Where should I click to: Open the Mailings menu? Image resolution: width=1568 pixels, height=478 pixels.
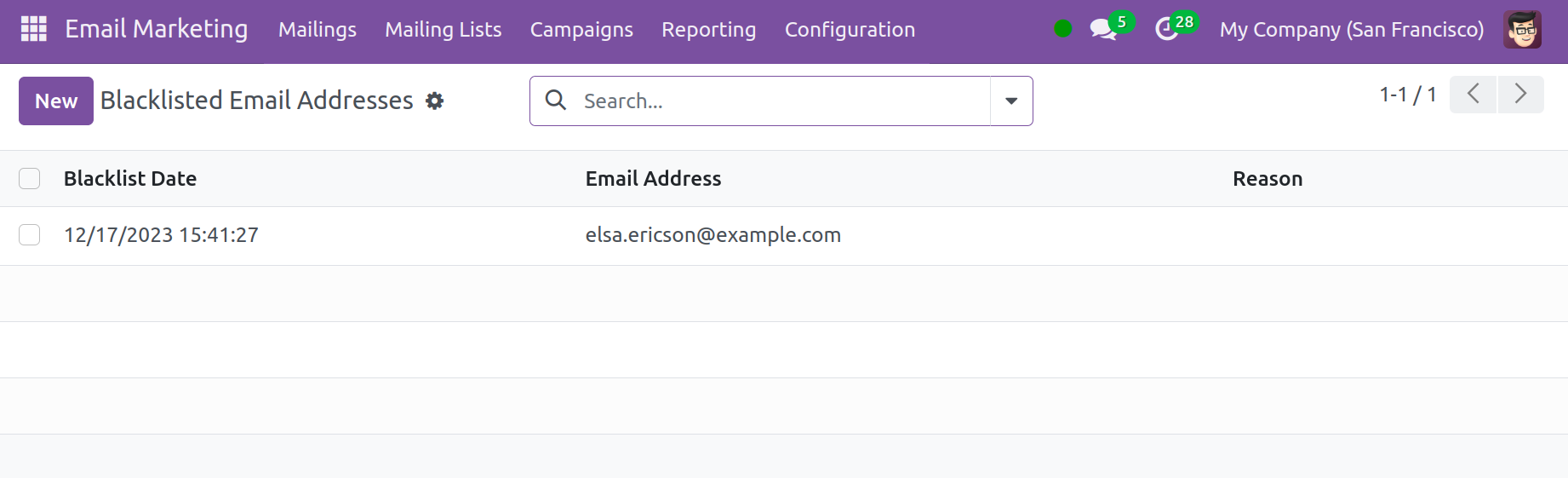(x=318, y=30)
